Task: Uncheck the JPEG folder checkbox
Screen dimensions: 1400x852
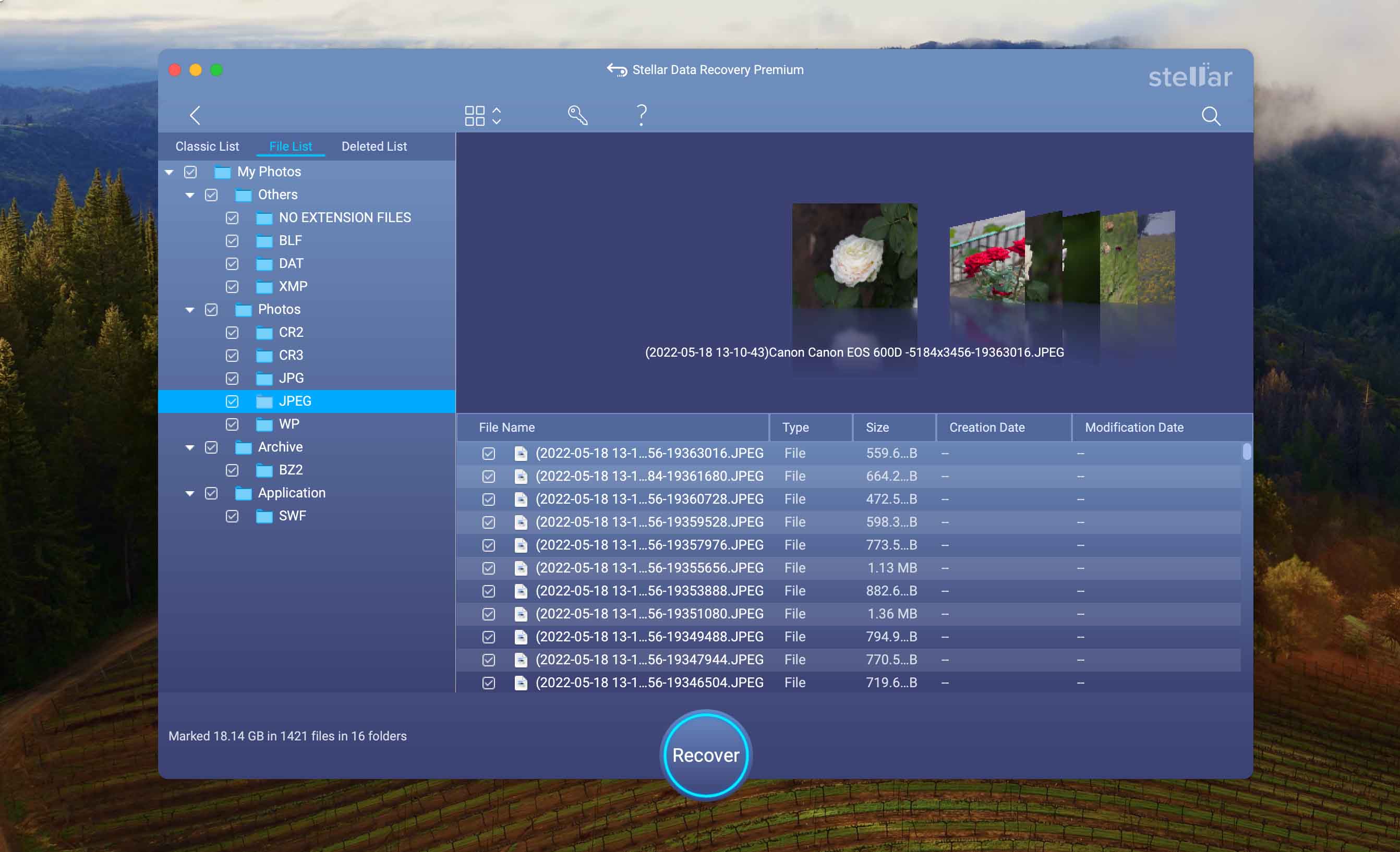Action: pos(232,401)
